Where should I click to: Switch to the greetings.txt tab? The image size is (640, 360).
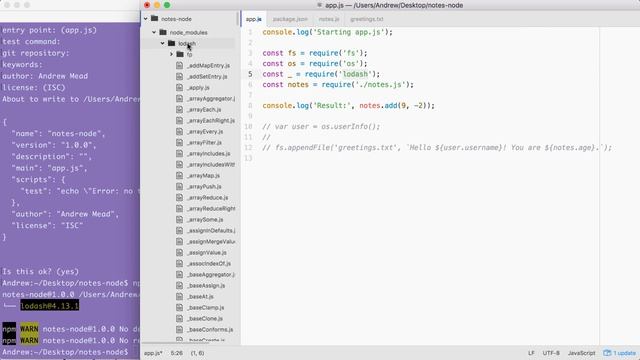367,19
